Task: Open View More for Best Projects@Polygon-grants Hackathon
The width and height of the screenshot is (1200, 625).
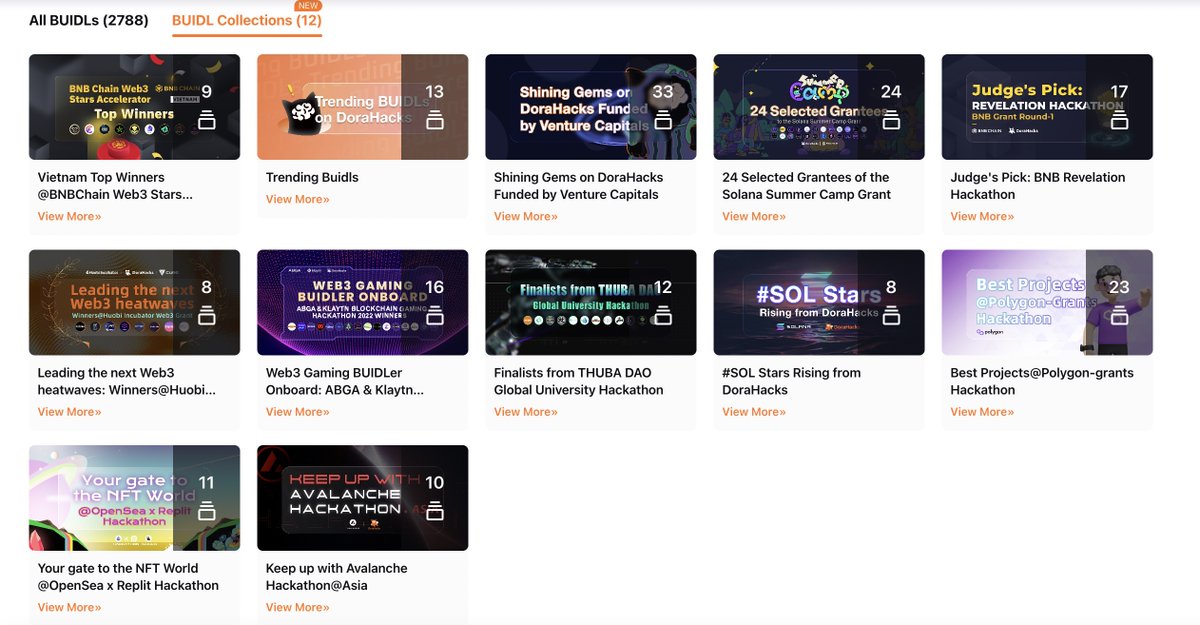Action: click(981, 411)
